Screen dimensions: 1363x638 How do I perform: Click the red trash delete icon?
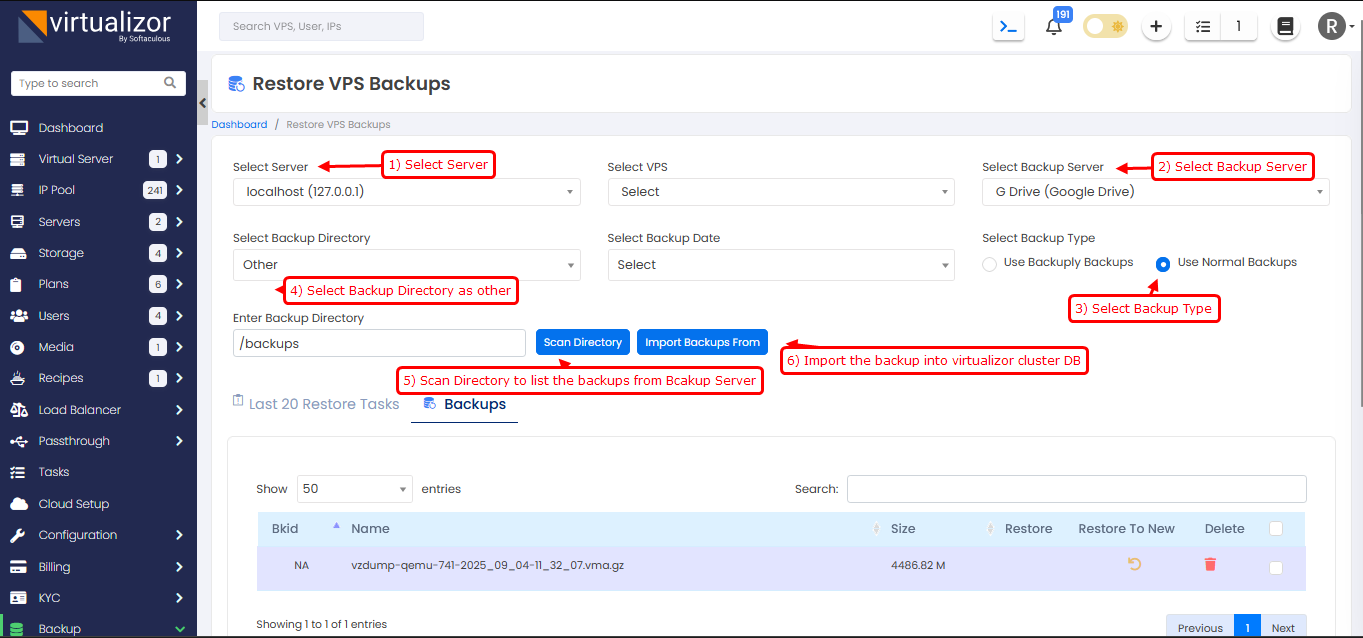(x=1210, y=565)
